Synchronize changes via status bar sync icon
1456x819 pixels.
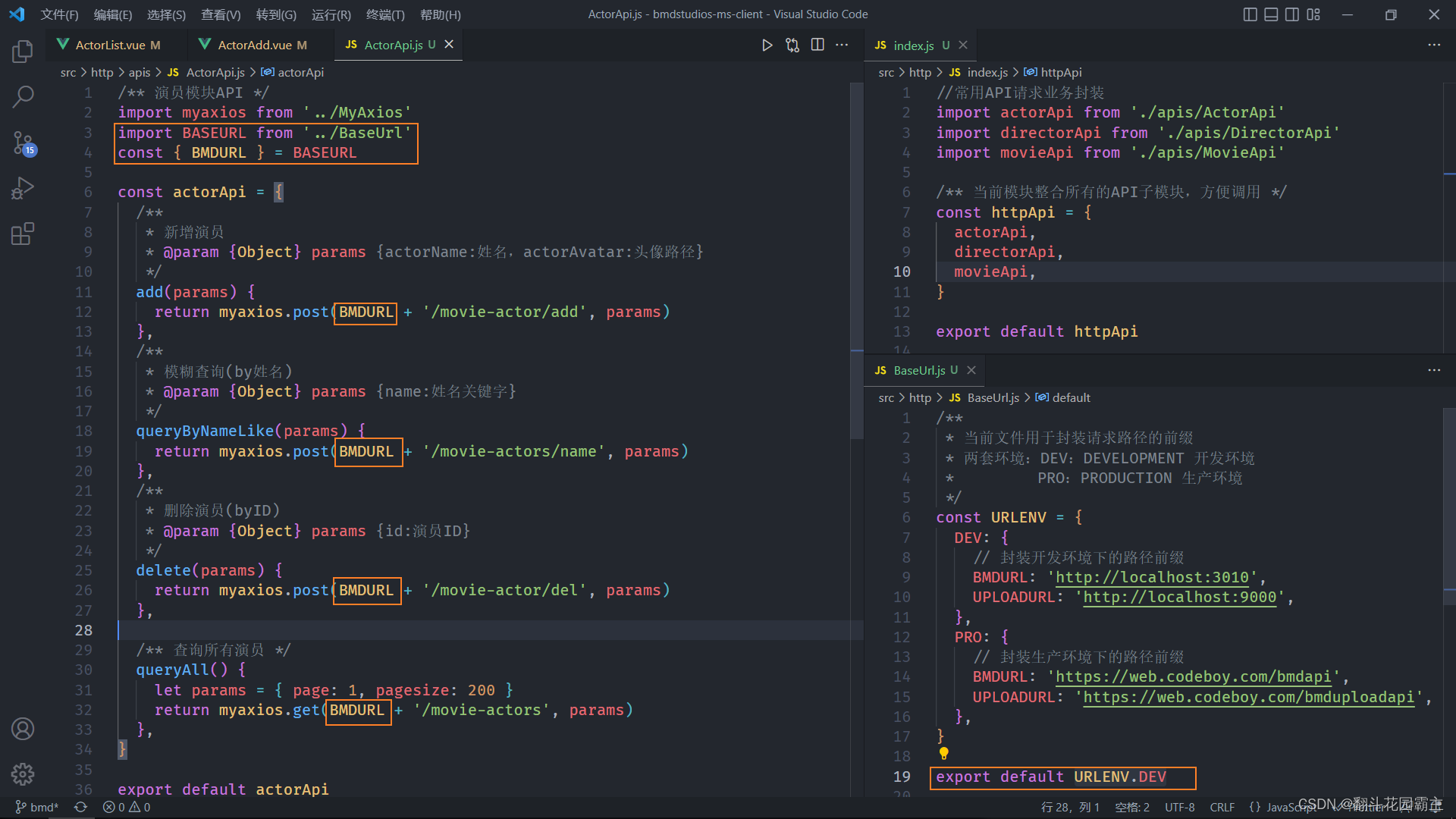(x=80, y=808)
